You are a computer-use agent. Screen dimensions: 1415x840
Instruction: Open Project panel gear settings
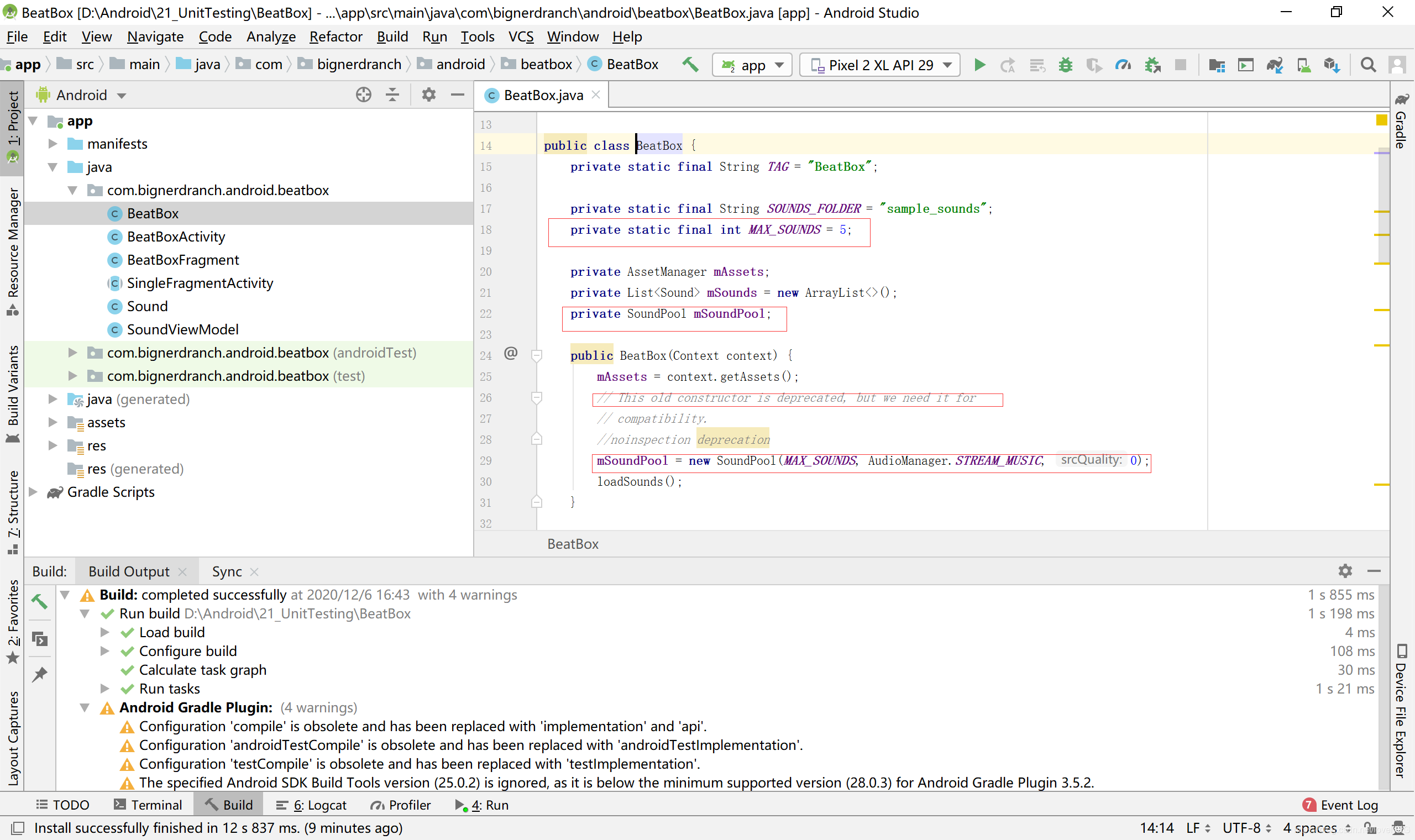tap(428, 95)
